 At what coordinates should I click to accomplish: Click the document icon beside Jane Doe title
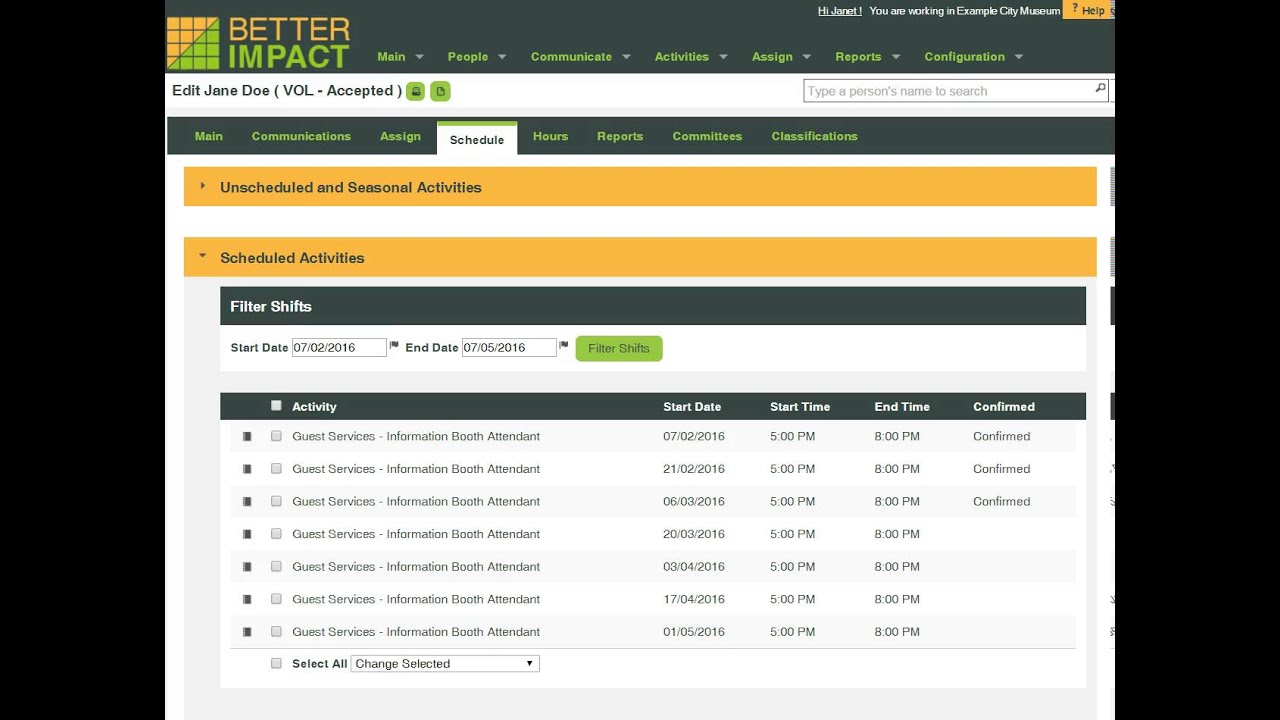pyautogui.click(x=440, y=91)
